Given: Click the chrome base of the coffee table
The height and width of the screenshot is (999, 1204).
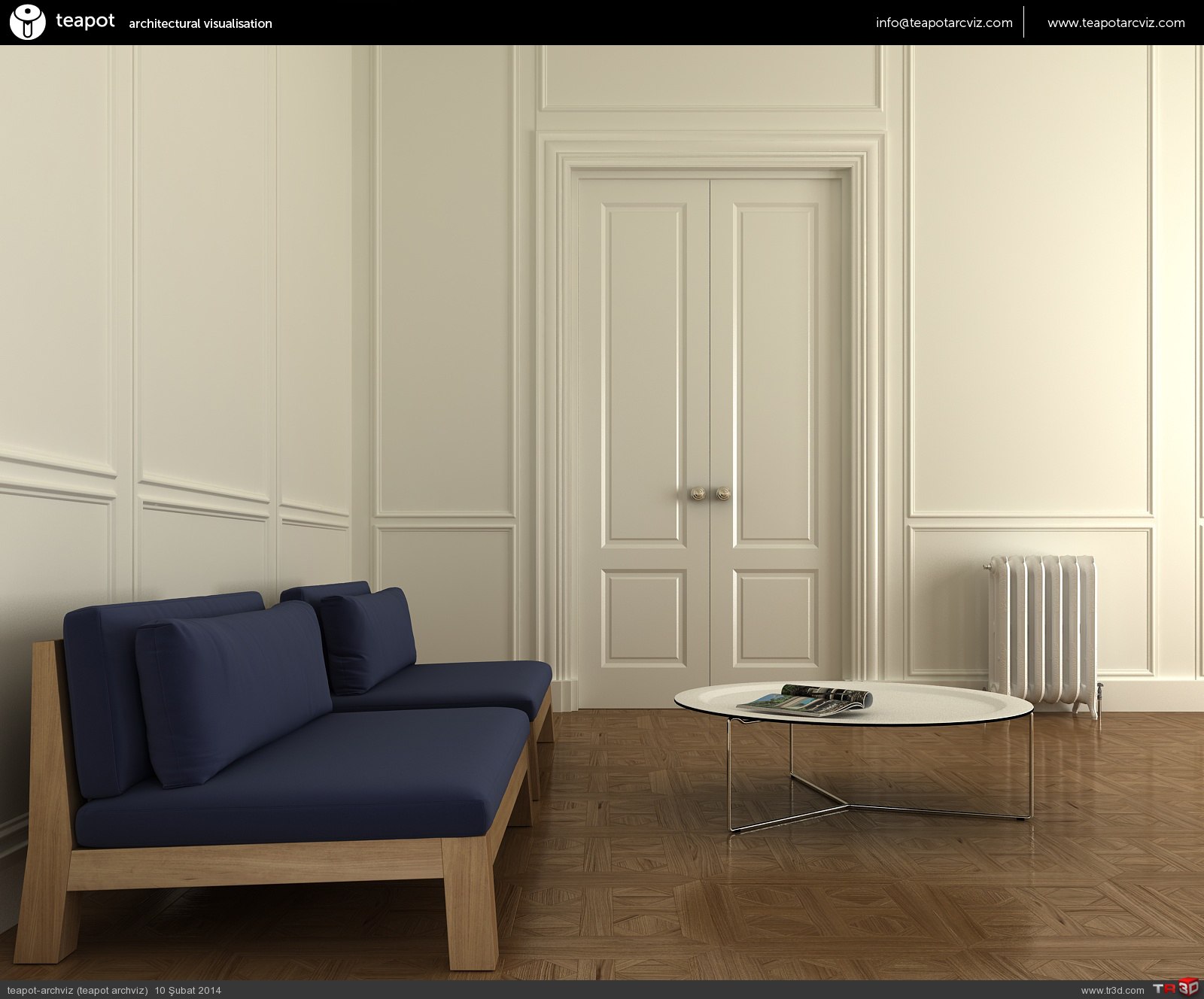Looking at the screenshot, I should coord(850,809).
